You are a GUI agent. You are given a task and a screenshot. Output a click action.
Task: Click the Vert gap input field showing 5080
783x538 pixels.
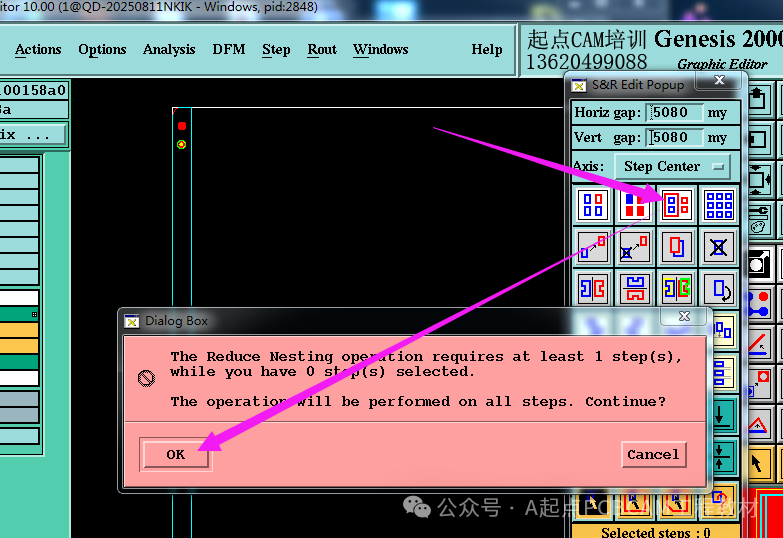click(674, 137)
